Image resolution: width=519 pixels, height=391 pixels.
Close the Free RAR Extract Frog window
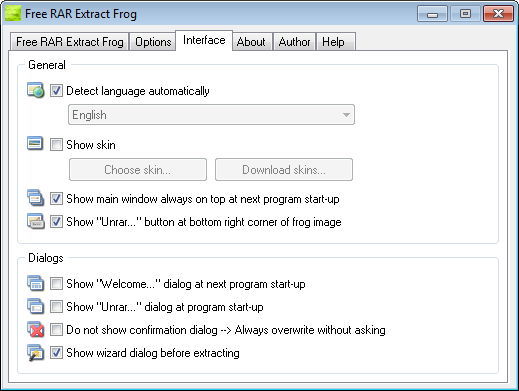point(498,14)
